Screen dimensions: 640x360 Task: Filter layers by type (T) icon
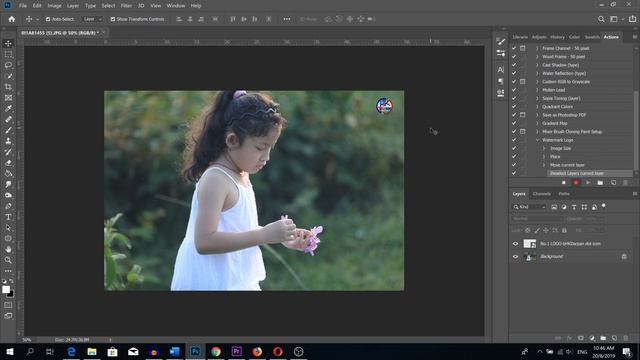tap(574, 207)
